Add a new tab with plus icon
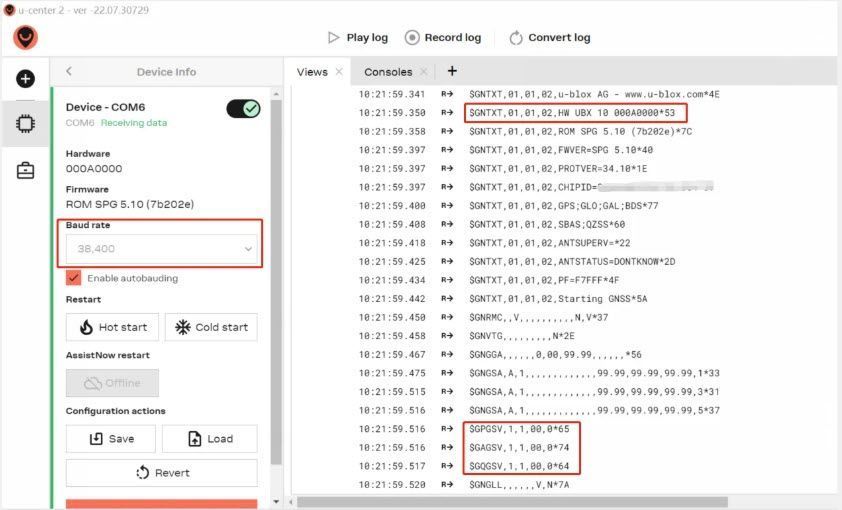The height and width of the screenshot is (510, 842). coord(452,71)
